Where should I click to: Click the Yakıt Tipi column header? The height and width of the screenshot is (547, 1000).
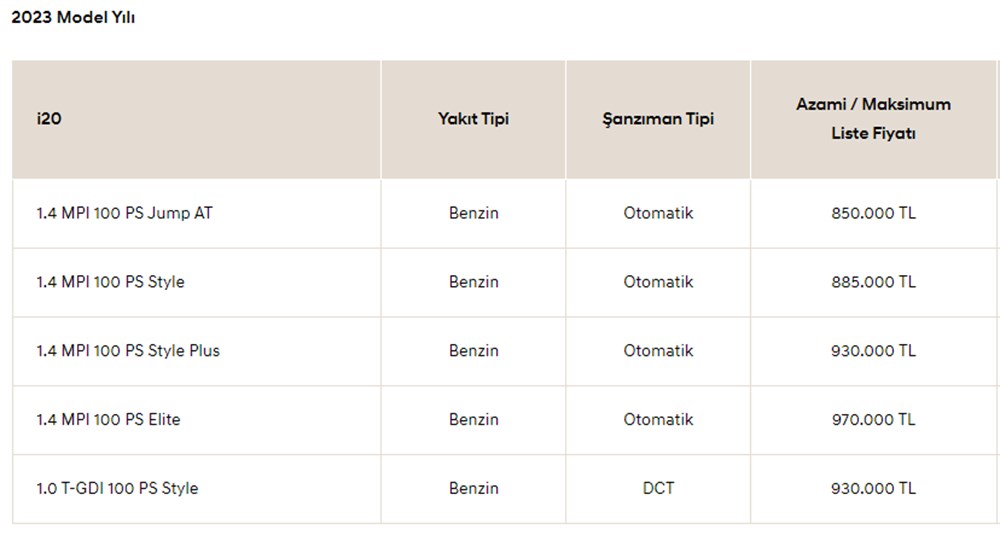click(473, 119)
